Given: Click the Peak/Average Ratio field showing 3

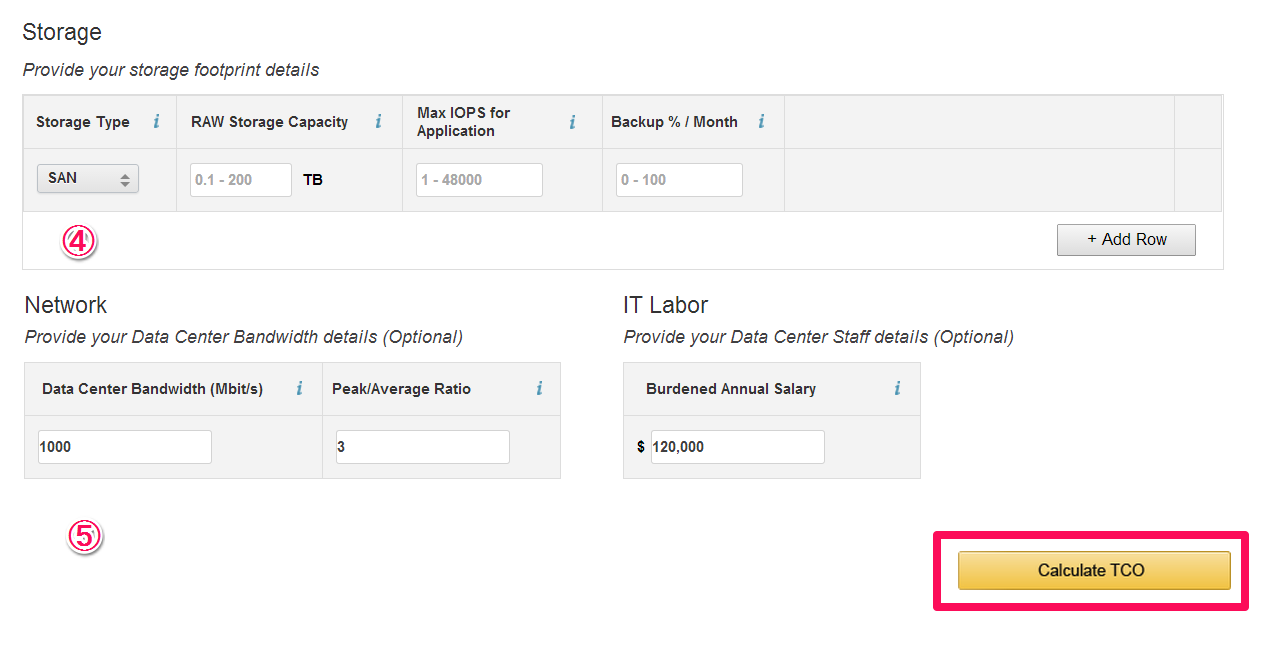Looking at the screenshot, I should point(422,446).
